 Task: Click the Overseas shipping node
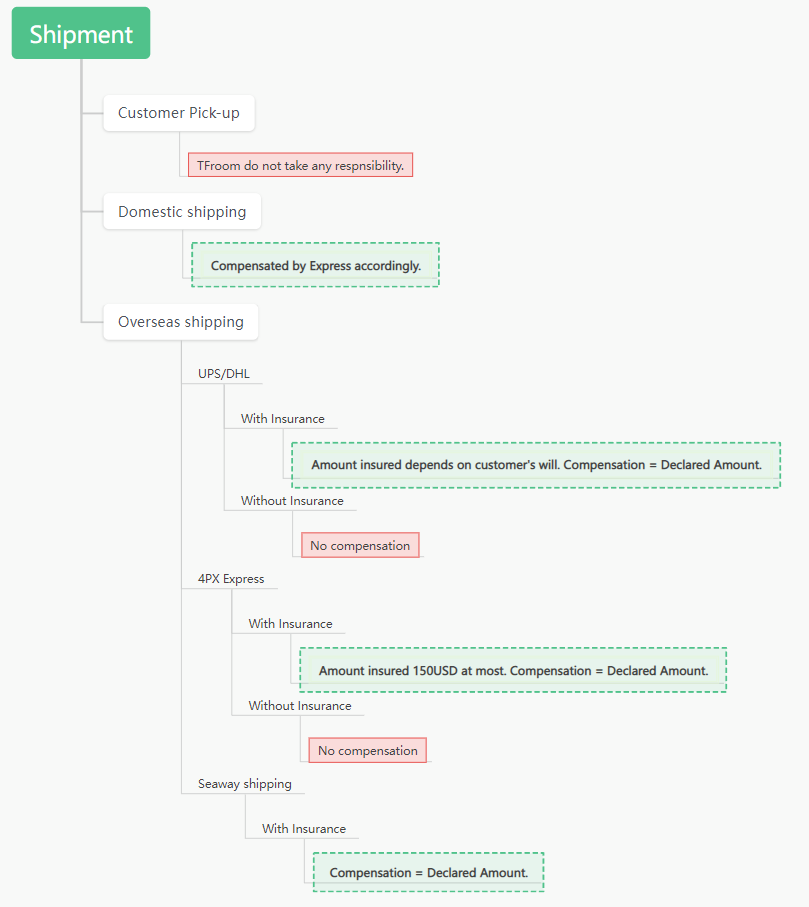pos(181,322)
